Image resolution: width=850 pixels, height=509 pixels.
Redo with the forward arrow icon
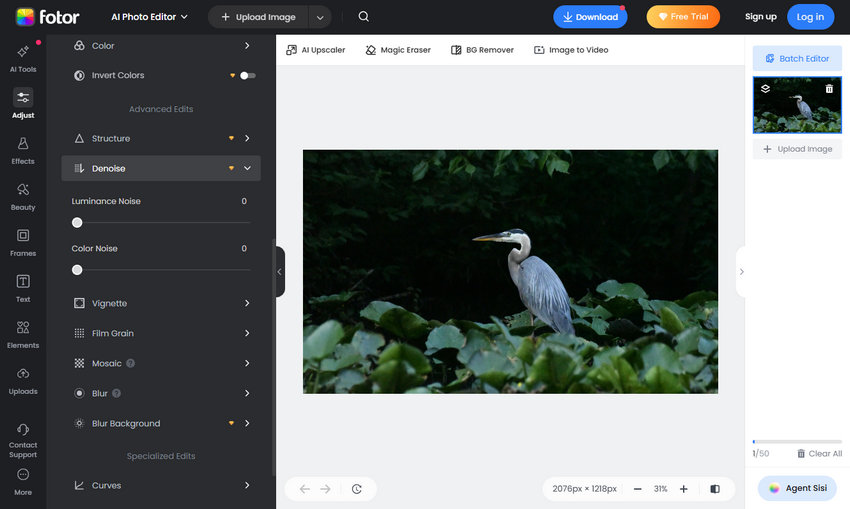tap(325, 489)
